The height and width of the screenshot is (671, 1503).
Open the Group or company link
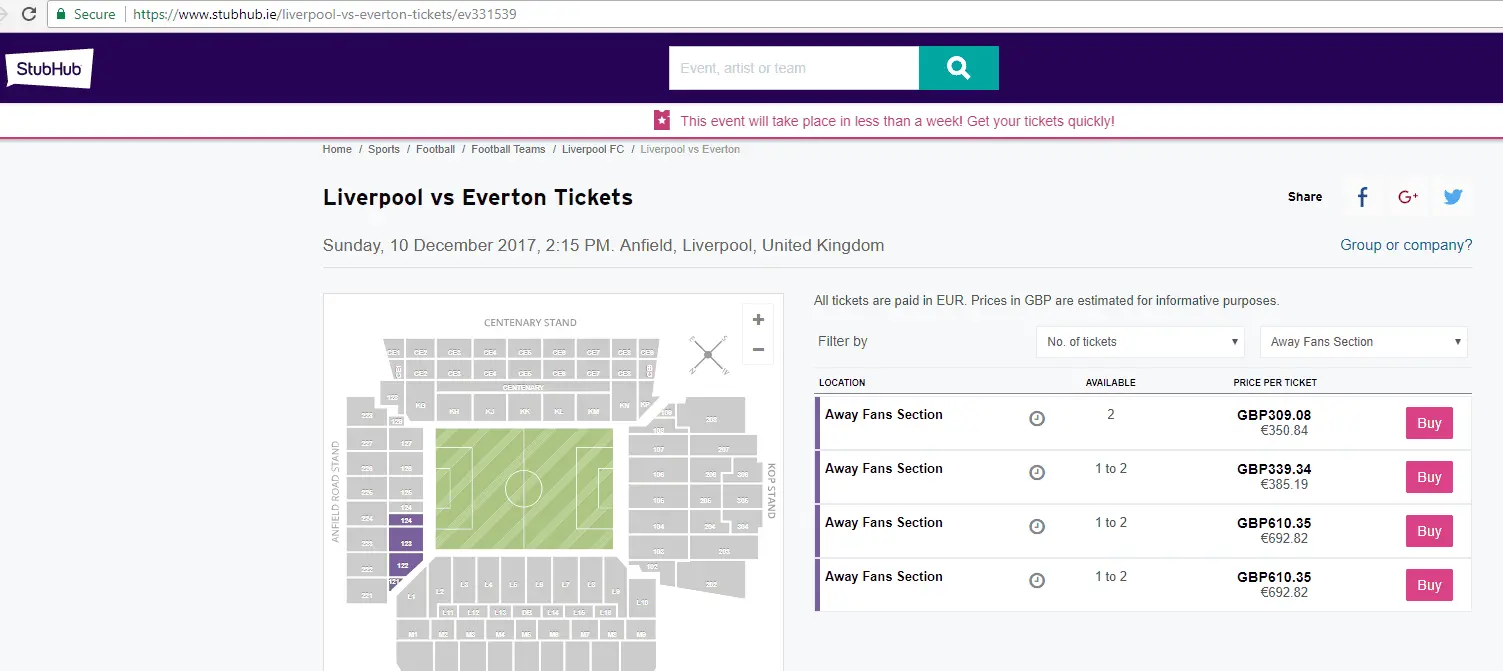click(x=1406, y=245)
